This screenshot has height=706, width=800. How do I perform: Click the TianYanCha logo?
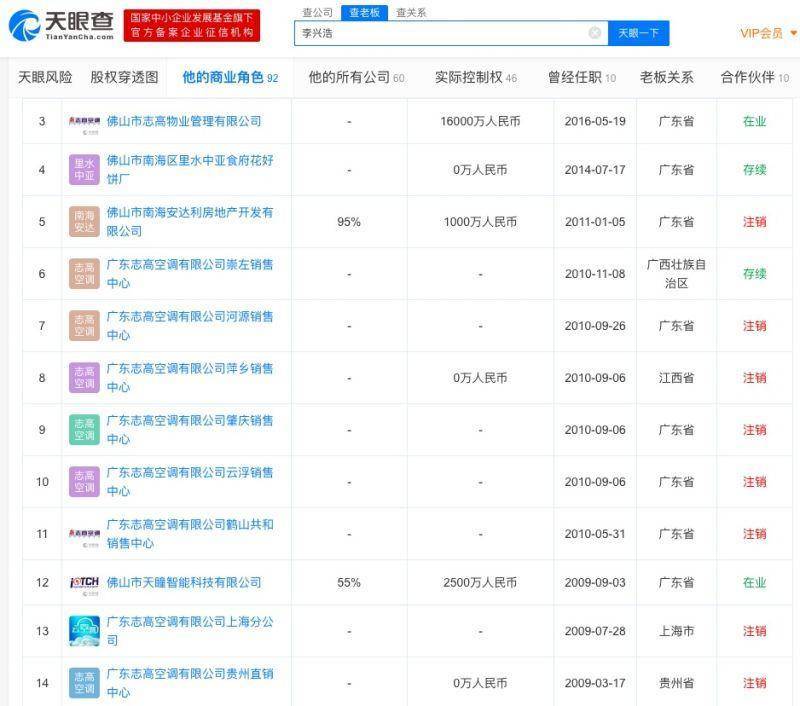tap(61, 26)
